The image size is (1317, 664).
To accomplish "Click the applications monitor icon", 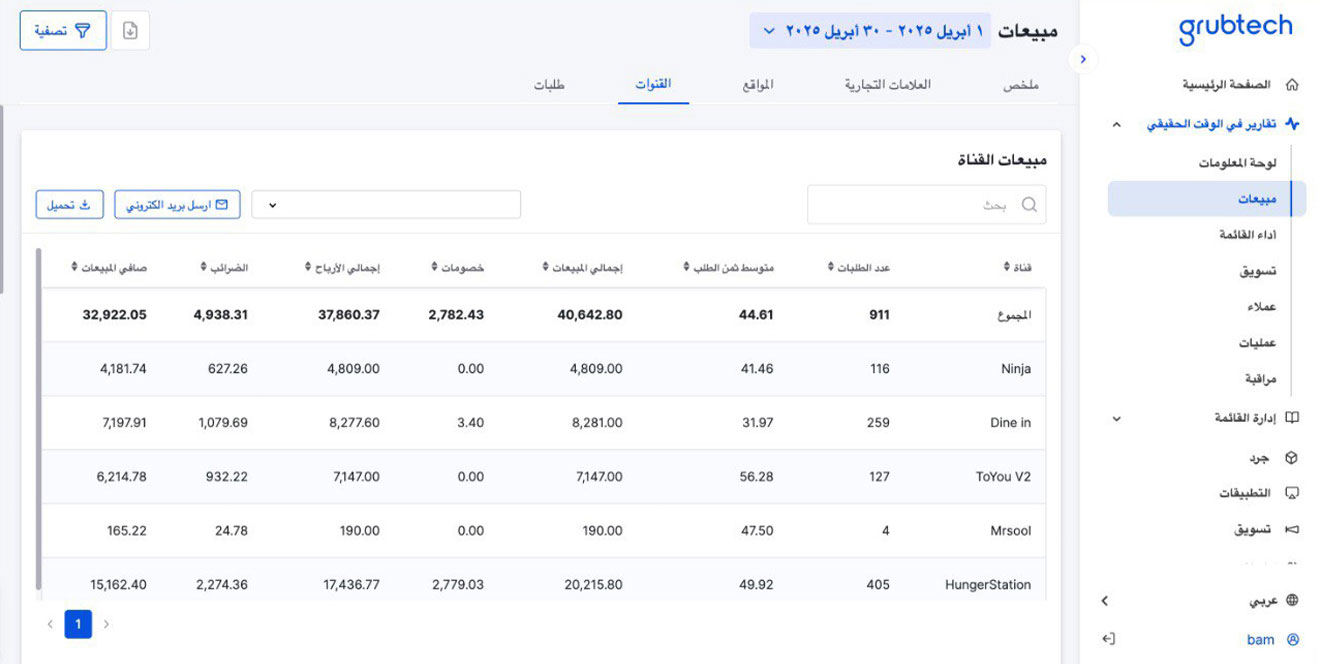I will [1291, 494].
